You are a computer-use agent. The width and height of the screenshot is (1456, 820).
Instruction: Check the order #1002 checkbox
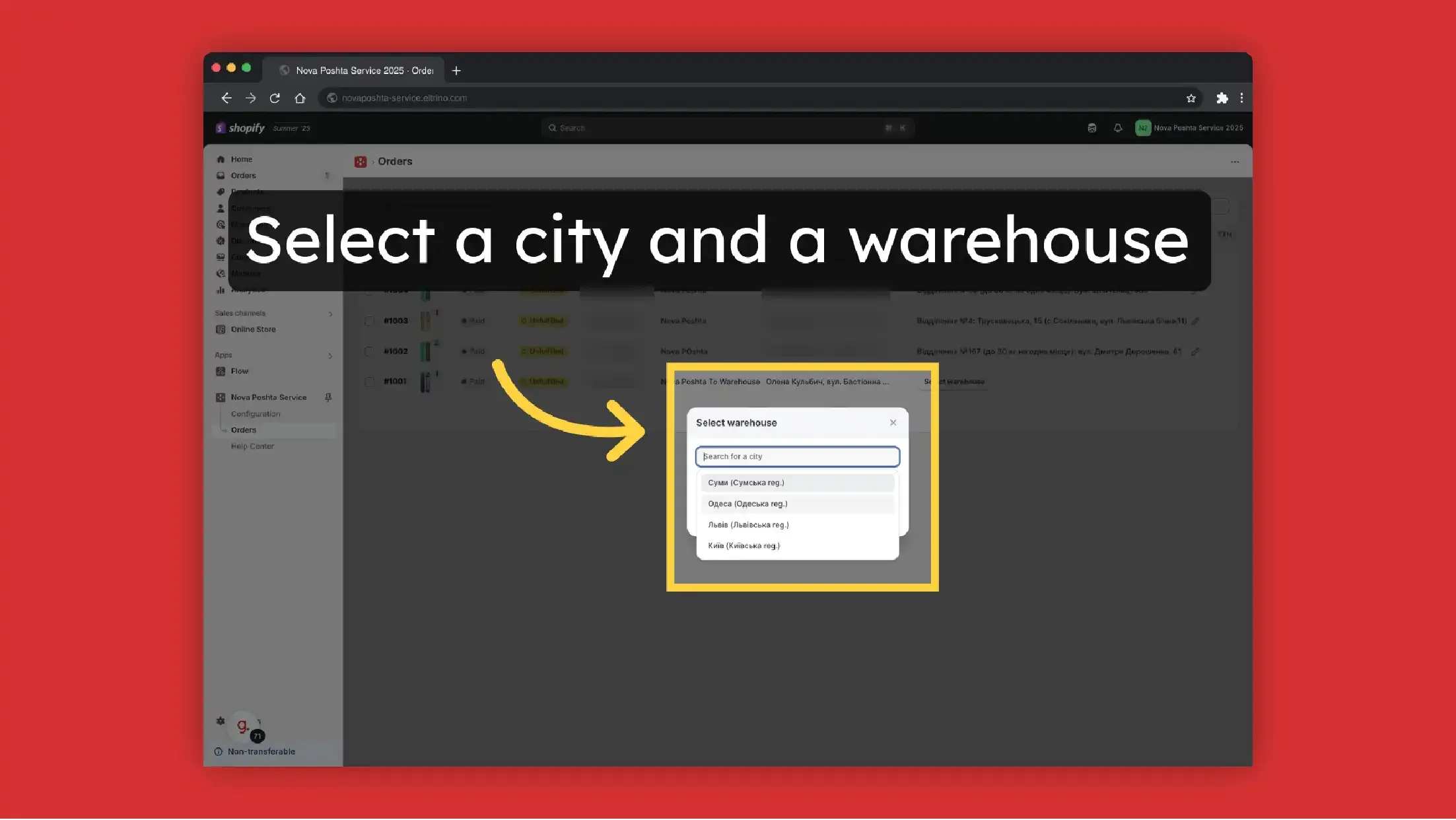[x=369, y=351]
